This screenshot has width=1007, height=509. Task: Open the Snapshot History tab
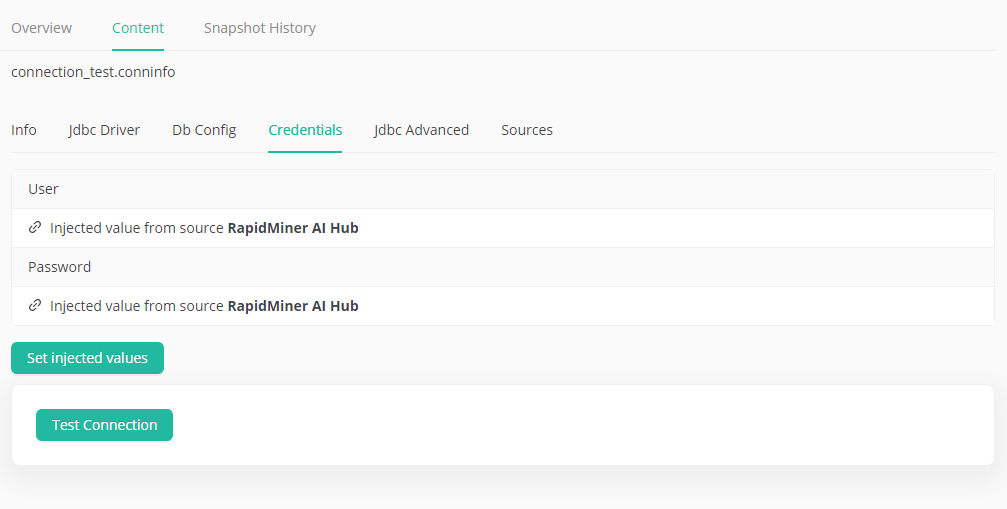coord(260,28)
